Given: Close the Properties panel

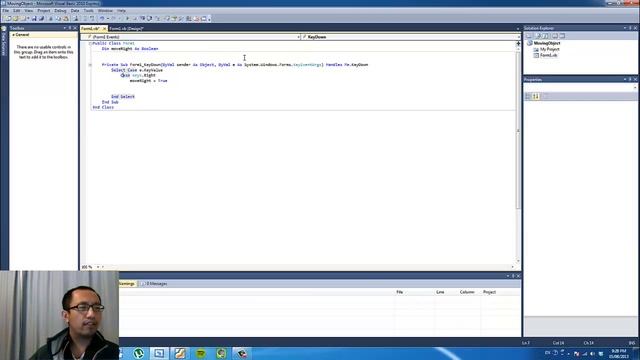Looking at the screenshot, I should 636,80.
